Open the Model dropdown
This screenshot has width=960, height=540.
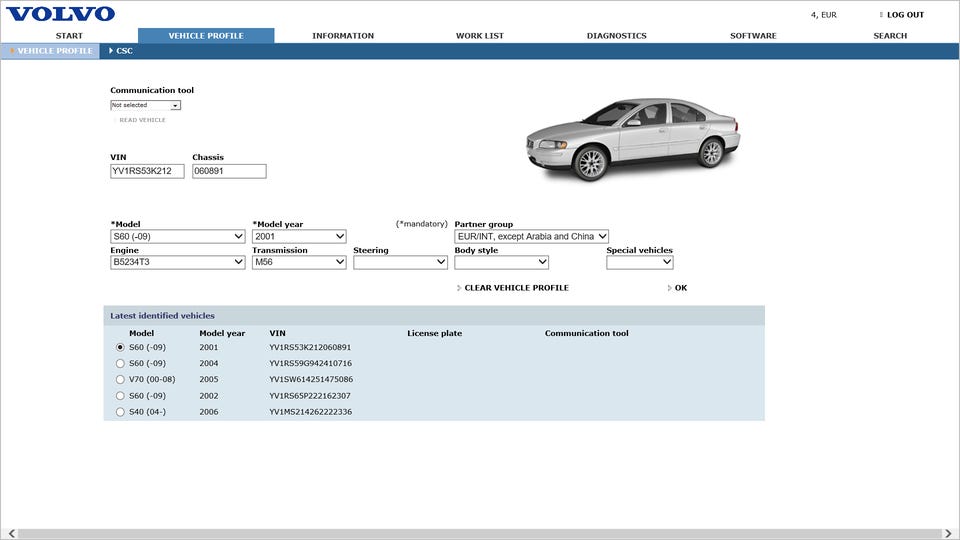[x=177, y=237]
